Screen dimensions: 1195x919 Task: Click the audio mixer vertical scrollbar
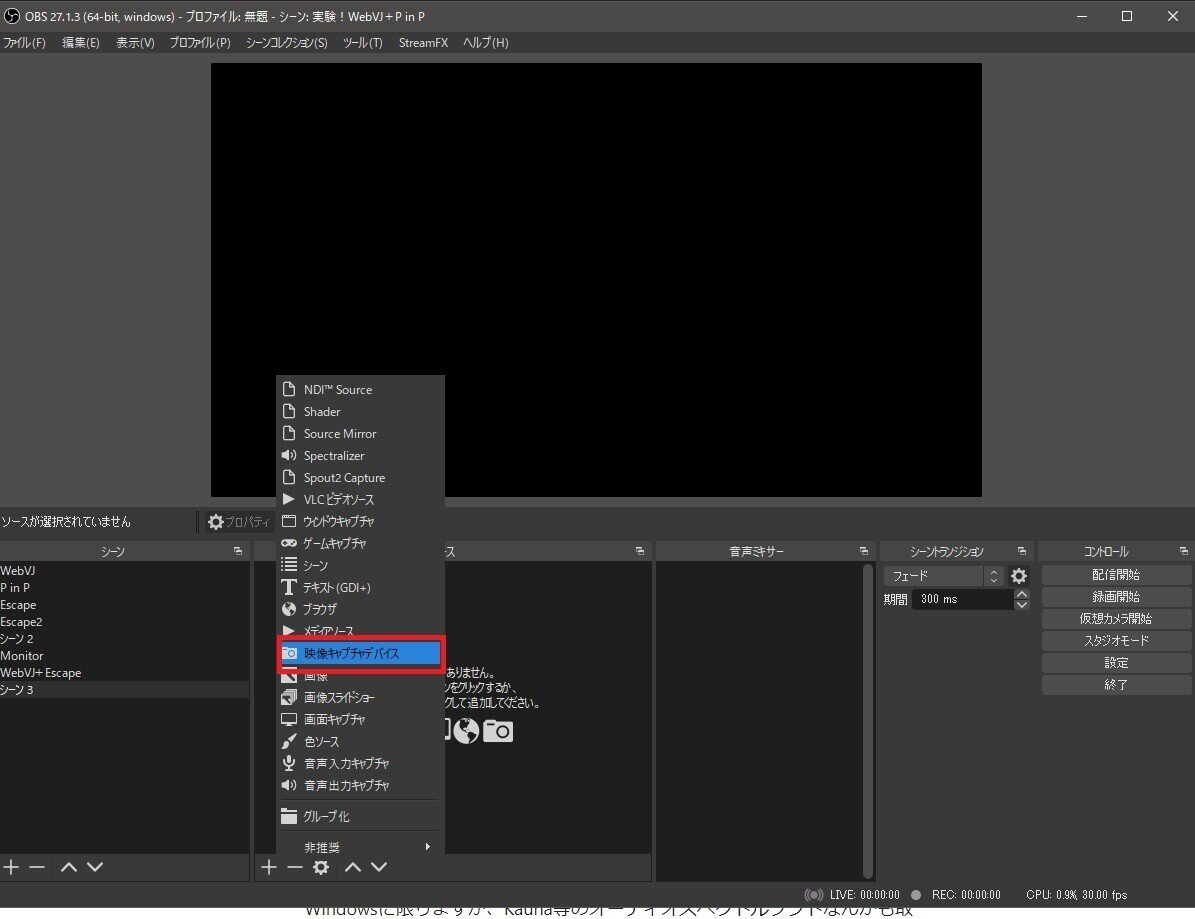(867, 721)
